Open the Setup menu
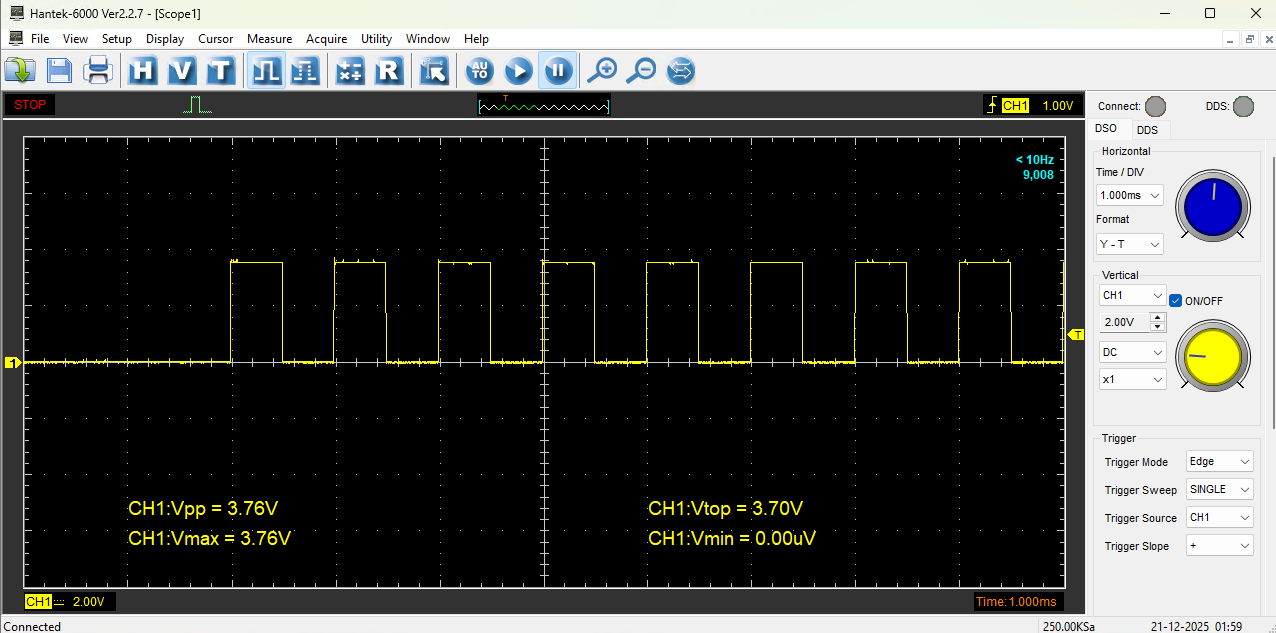The height and width of the screenshot is (633, 1276). point(117,39)
